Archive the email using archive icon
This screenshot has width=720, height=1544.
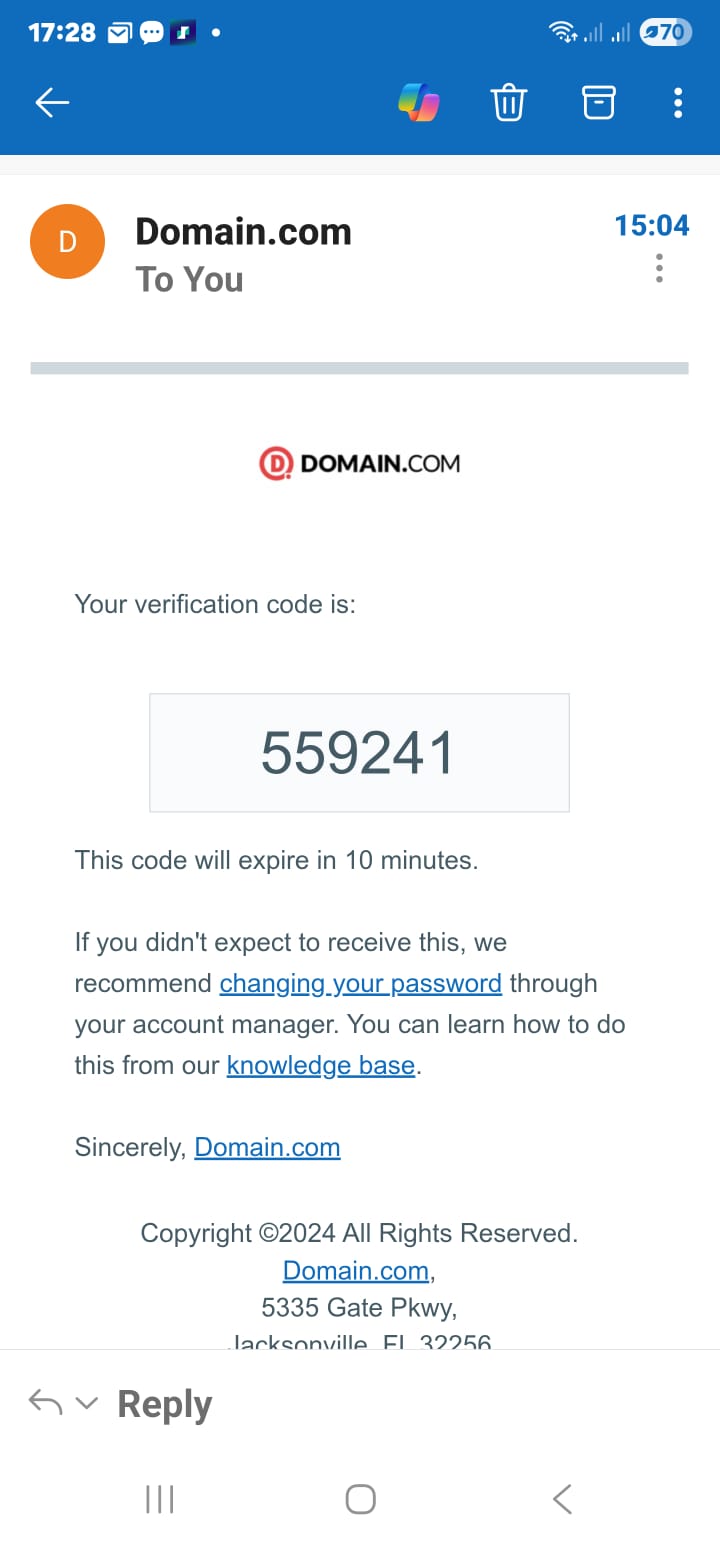click(x=598, y=102)
